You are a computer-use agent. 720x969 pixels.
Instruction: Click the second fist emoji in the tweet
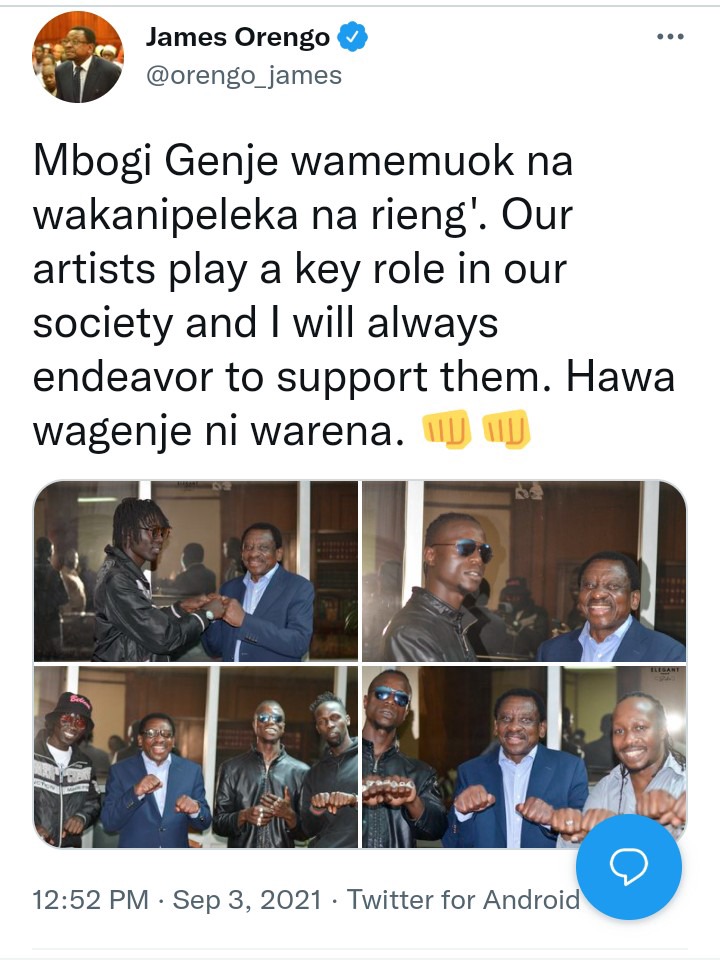pyautogui.click(x=506, y=429)
